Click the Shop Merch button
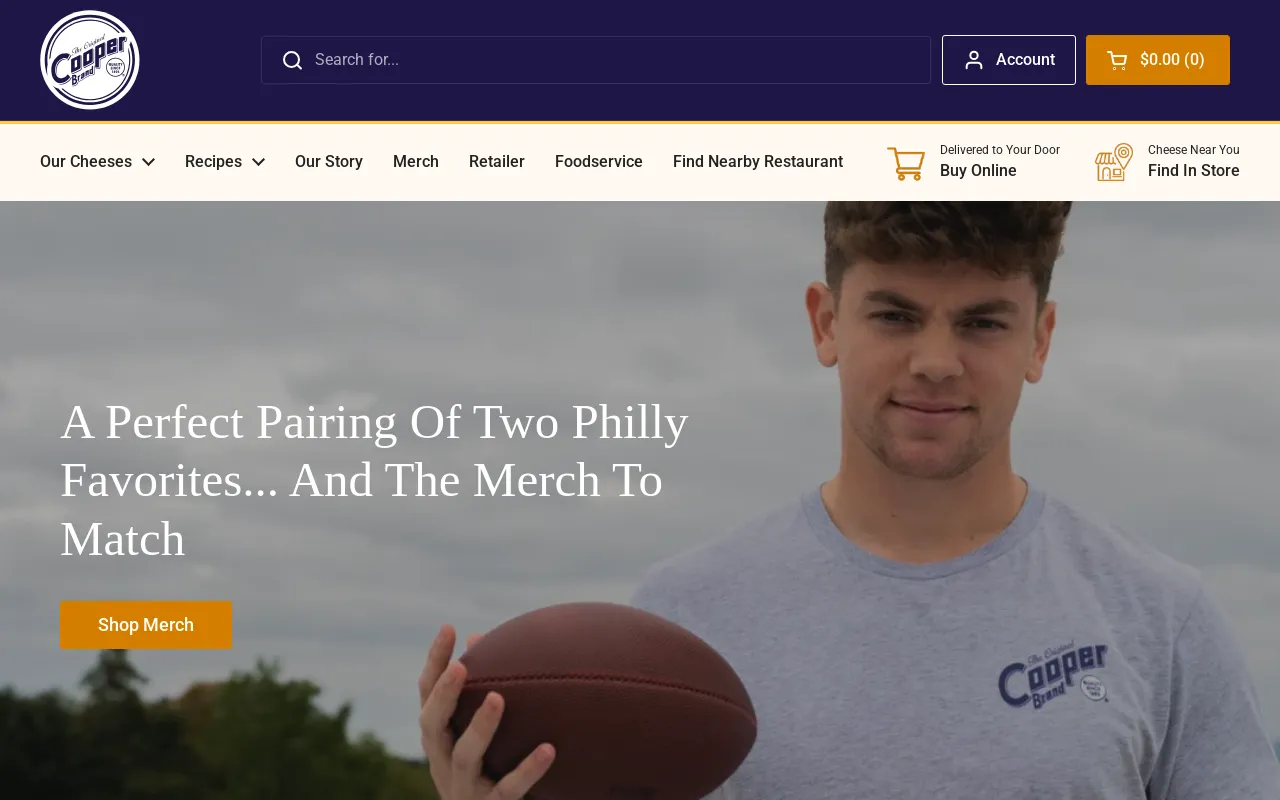The width and height of the screenshot is (1280, 800). coord(146,625)
